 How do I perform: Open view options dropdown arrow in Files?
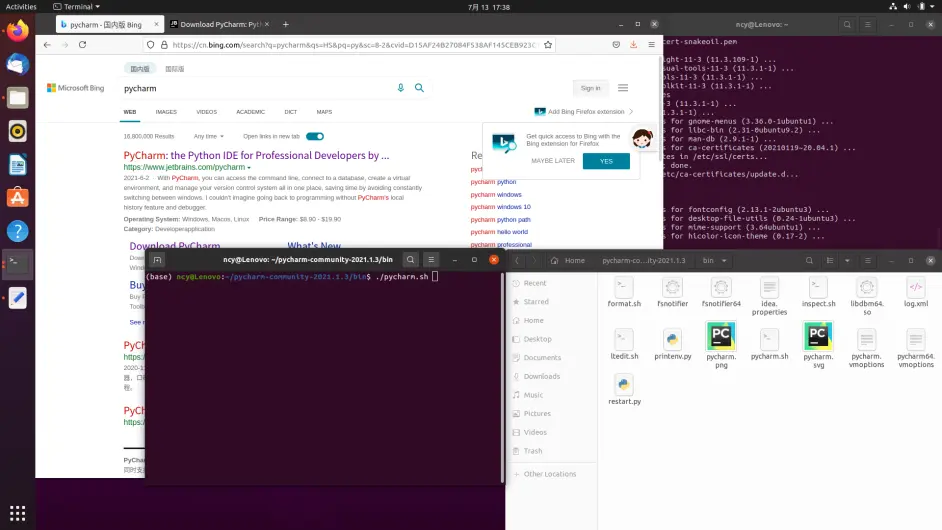coord(847,260)
